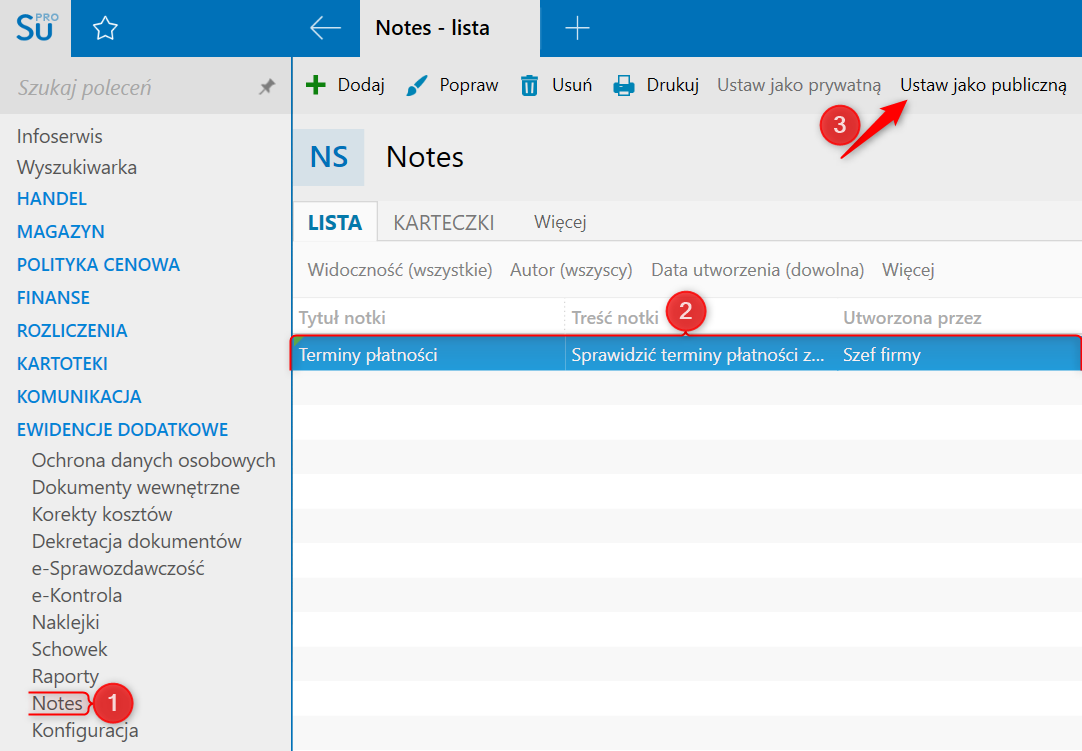Open favorites via the star icon
Screen dimensions: 1082x751
105,28
